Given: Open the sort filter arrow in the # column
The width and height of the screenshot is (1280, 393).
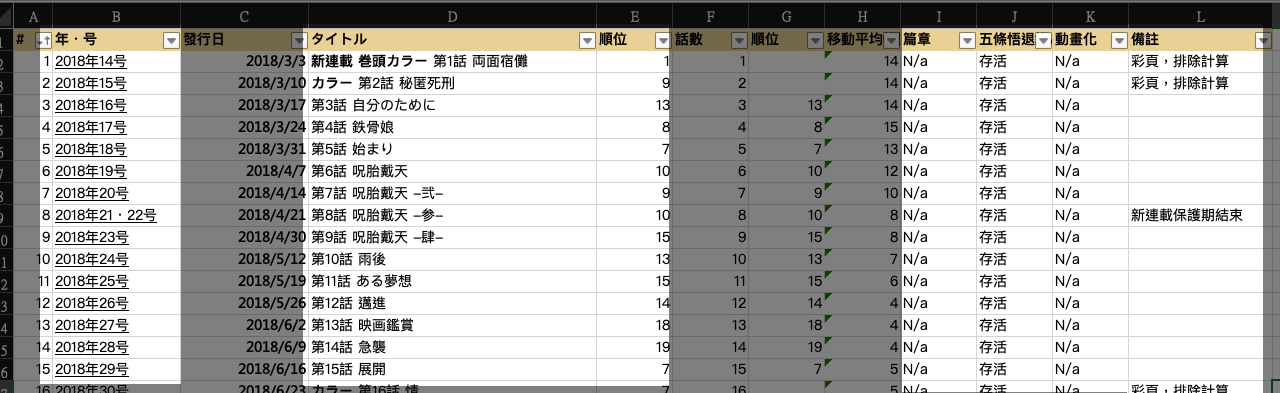Looking at the screenshot, I should [x=42, y=40].
